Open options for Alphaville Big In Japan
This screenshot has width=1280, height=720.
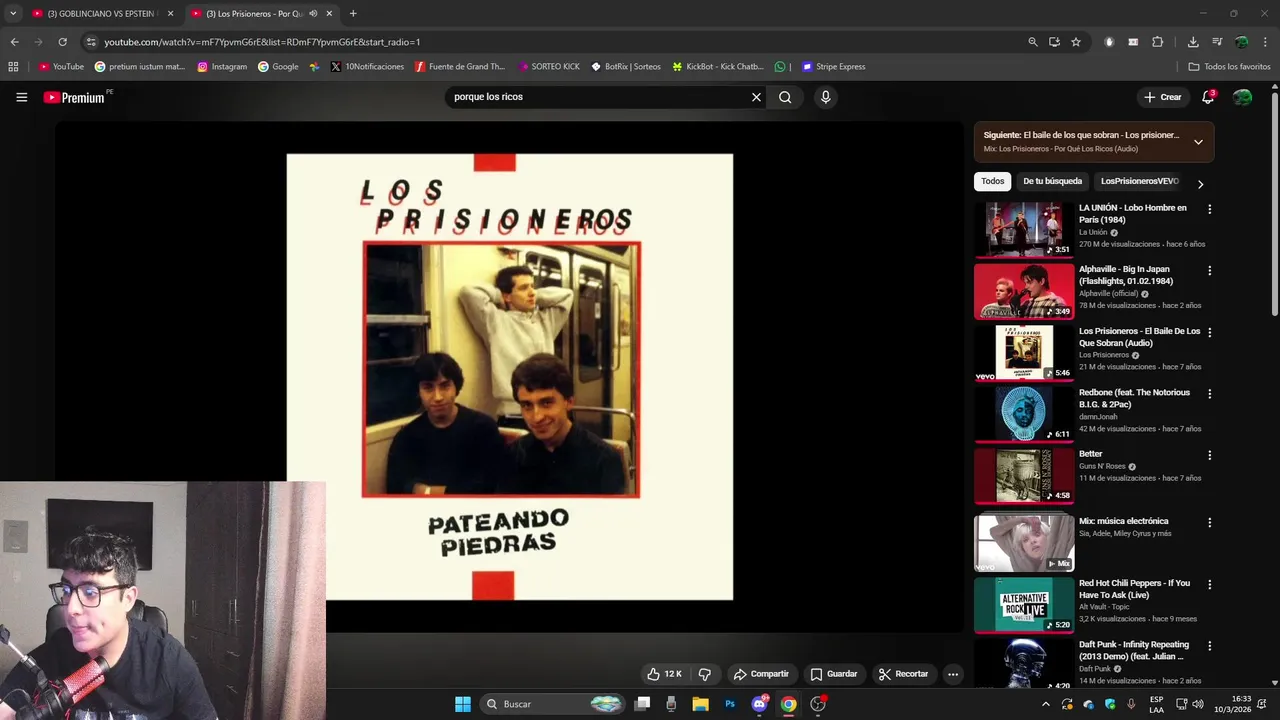coord(1209,270)
